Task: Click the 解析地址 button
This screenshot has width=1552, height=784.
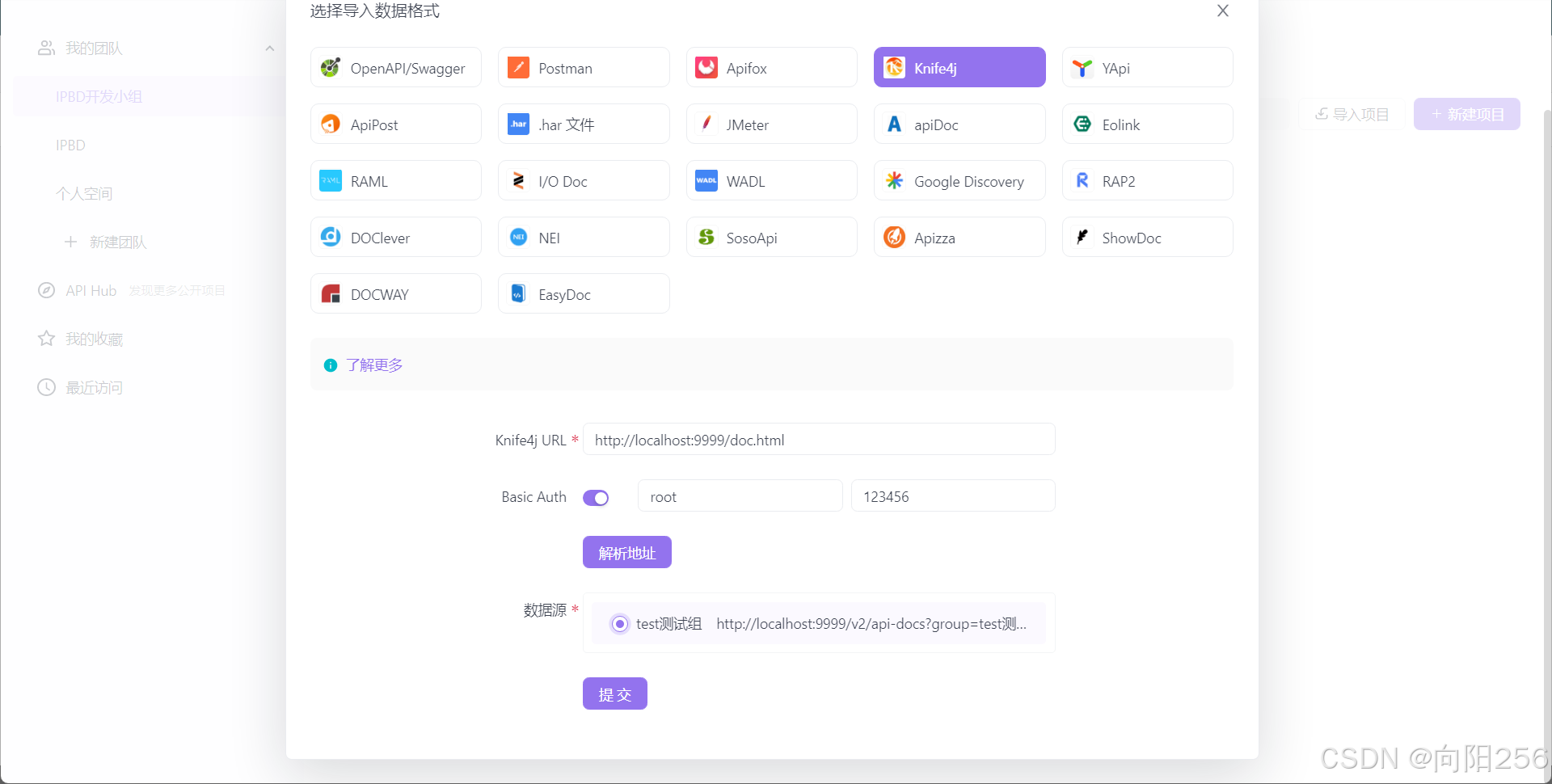Action: pos(627,552)
